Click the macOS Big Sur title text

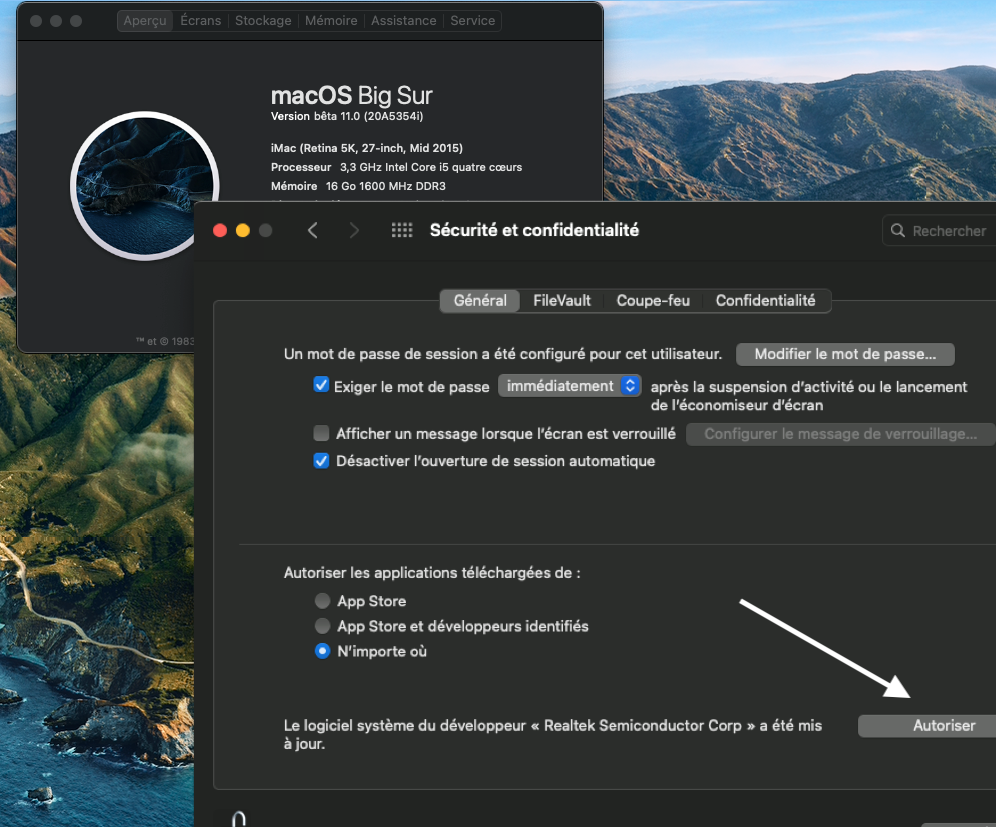[351, 95]
